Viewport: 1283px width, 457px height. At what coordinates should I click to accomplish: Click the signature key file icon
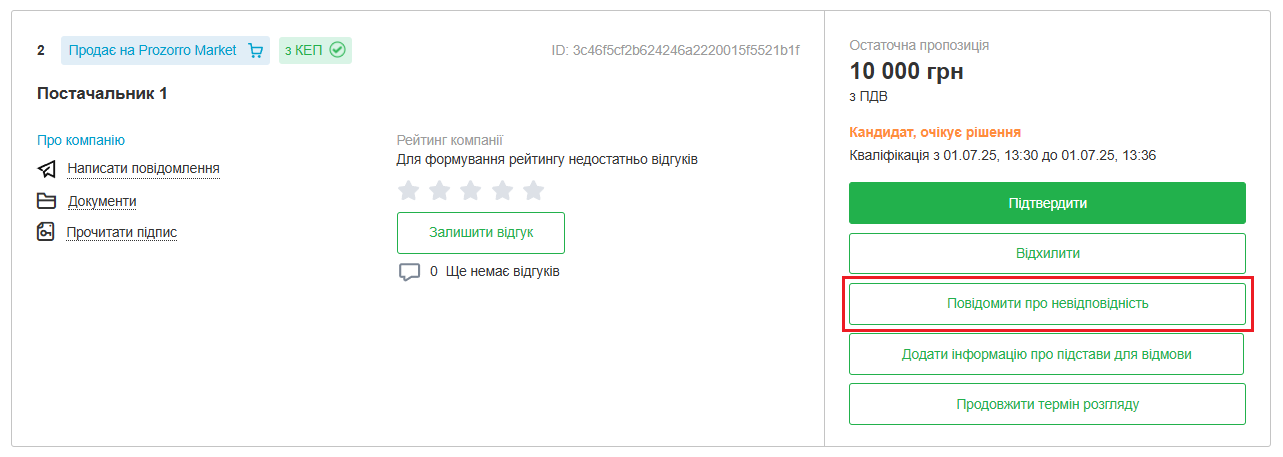pos(46,233)
